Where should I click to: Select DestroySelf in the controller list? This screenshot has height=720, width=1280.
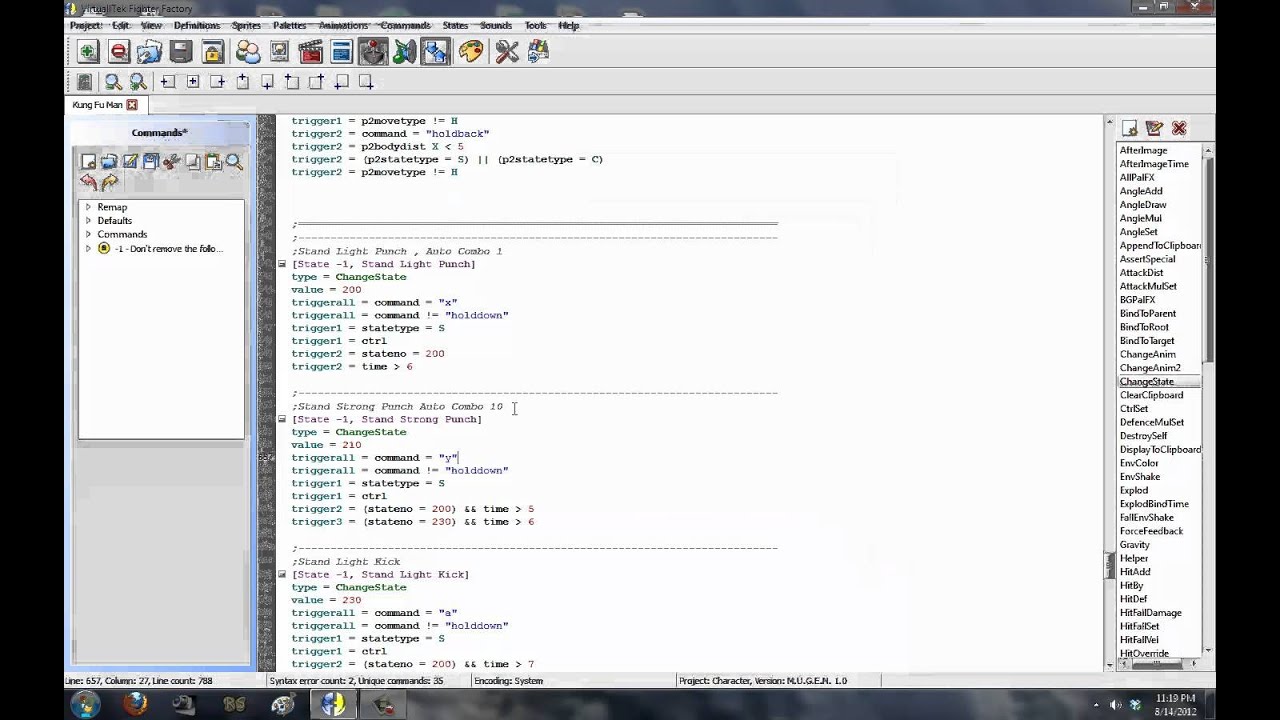[x=1143, y=436]
